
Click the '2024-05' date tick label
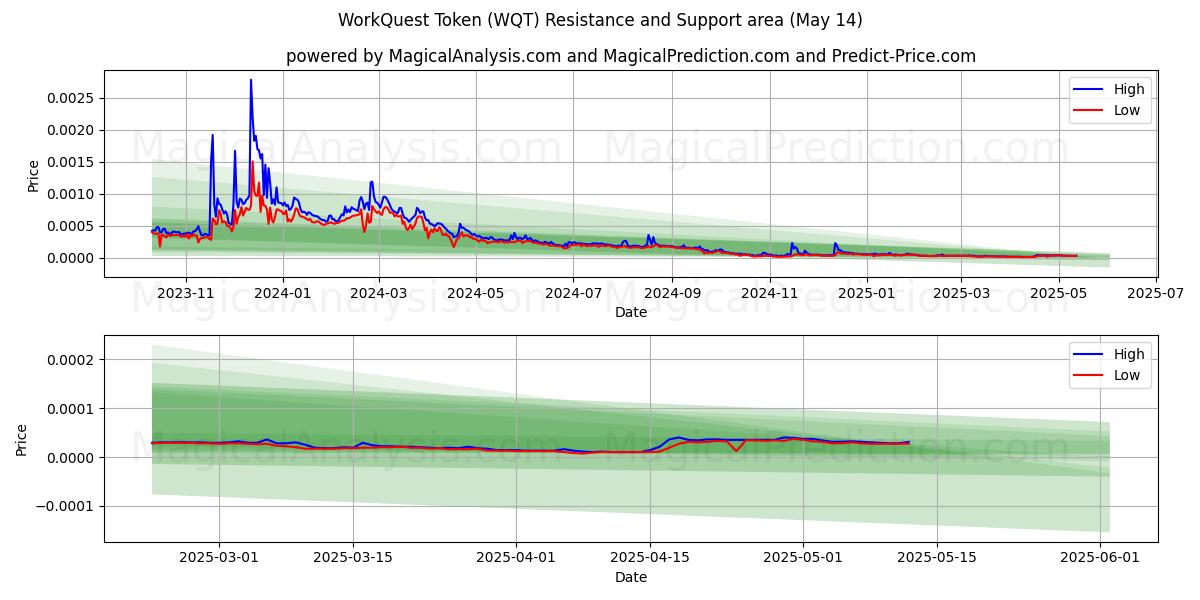pyautogui.click(x=476, y=293)
